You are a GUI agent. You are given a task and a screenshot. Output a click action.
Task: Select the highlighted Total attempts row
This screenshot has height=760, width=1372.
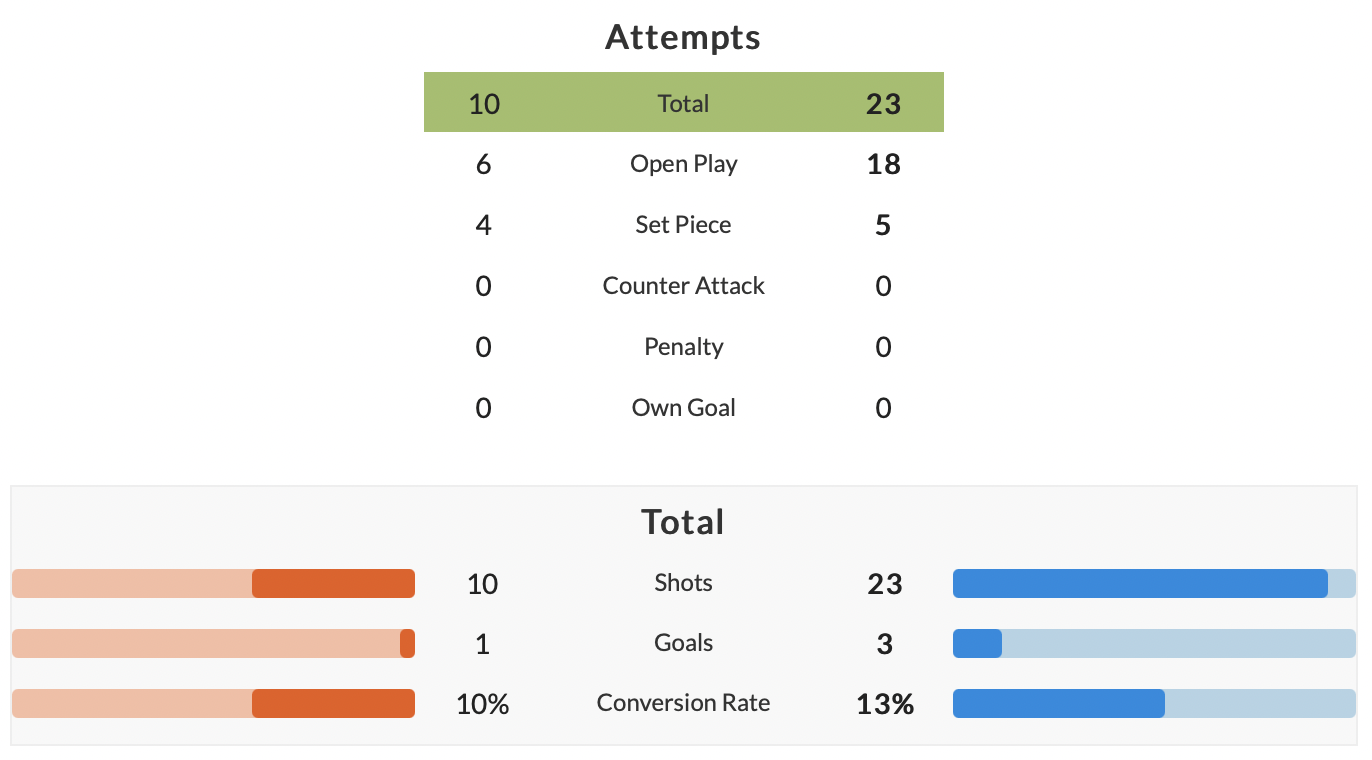(683, 102)
